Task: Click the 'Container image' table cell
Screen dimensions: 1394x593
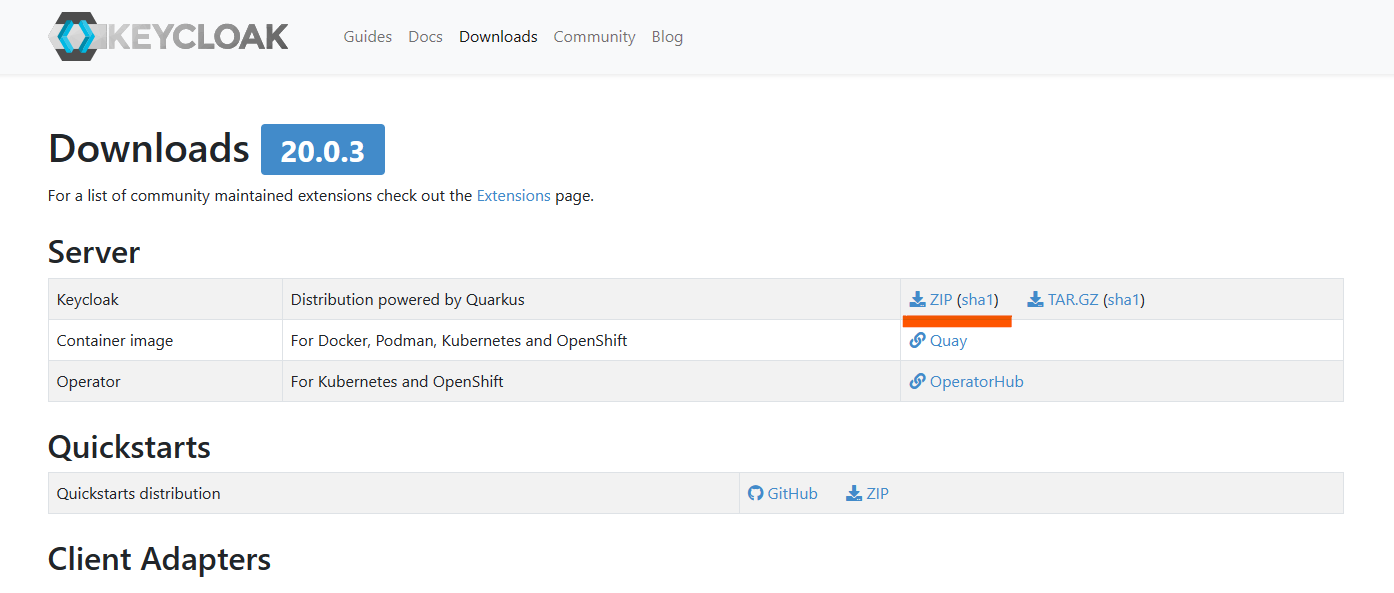Action: click(x=165, y=340)
